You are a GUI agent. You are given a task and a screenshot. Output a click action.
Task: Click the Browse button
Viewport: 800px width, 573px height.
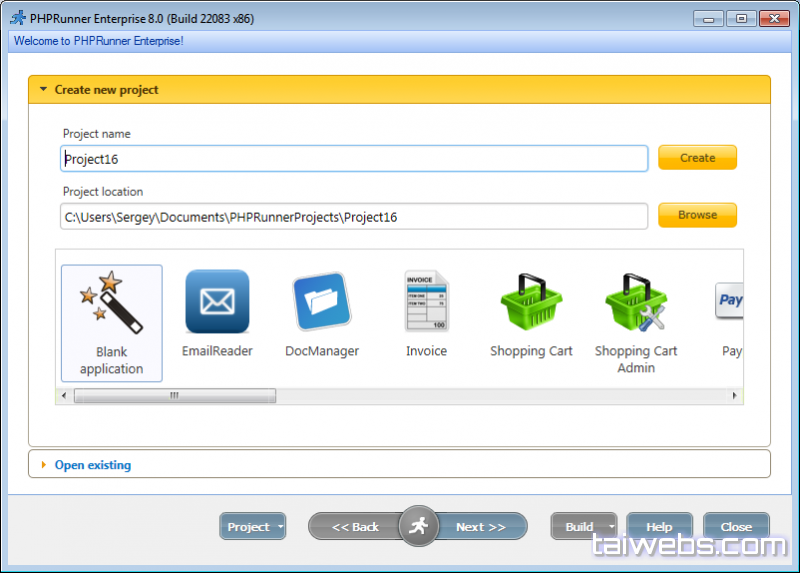coord(697,215)
